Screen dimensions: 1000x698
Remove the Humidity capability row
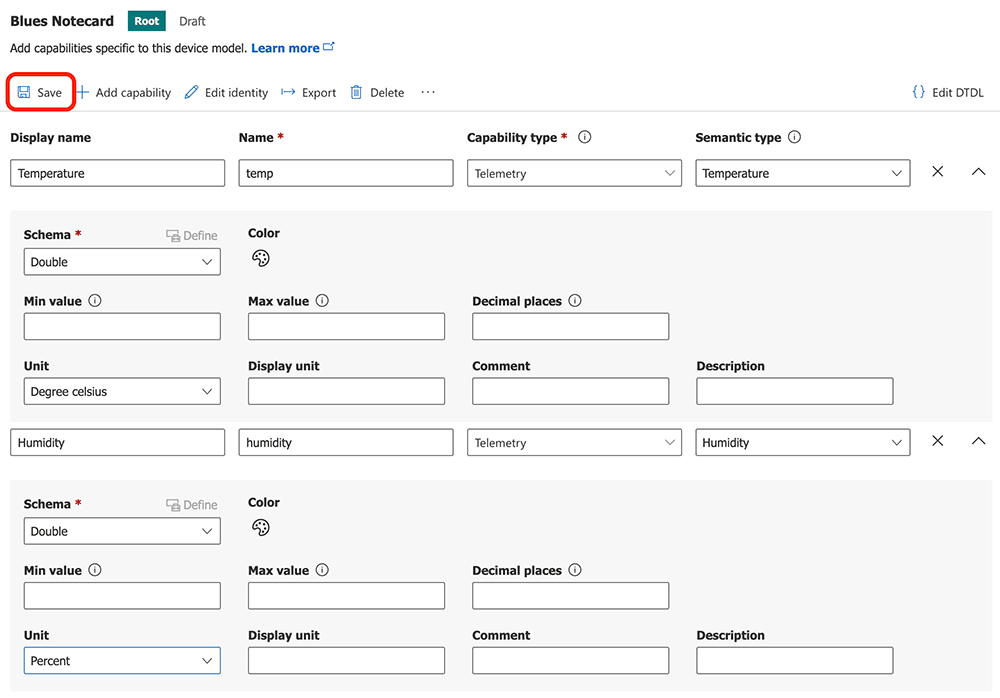point(938,441)
